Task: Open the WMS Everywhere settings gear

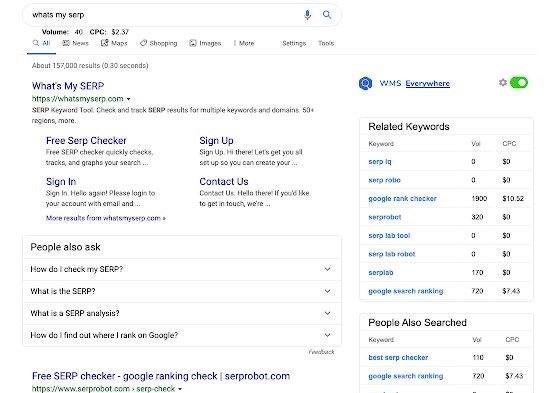Action: 503,82
